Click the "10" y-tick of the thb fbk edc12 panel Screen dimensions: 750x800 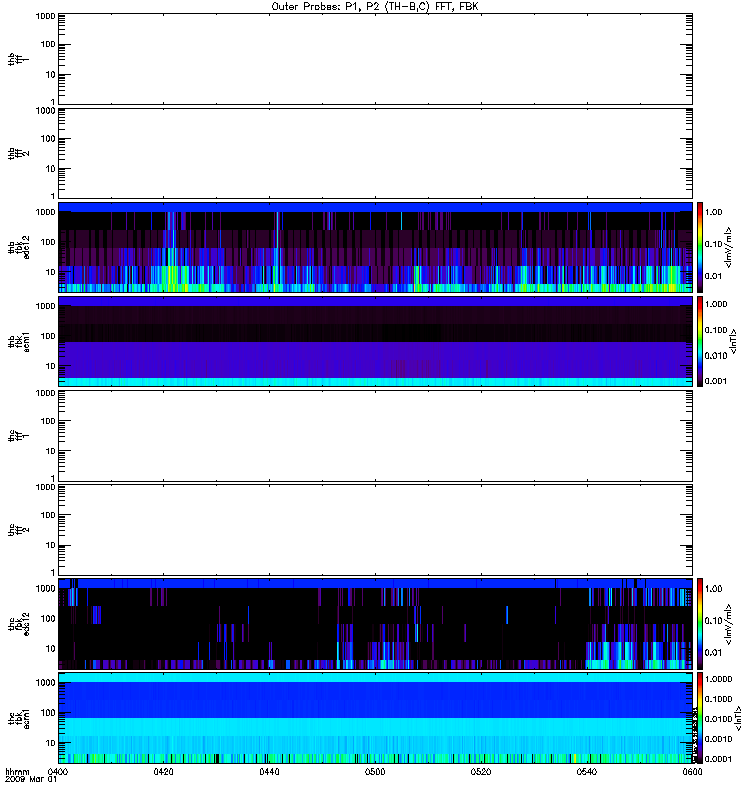point(51,272)
